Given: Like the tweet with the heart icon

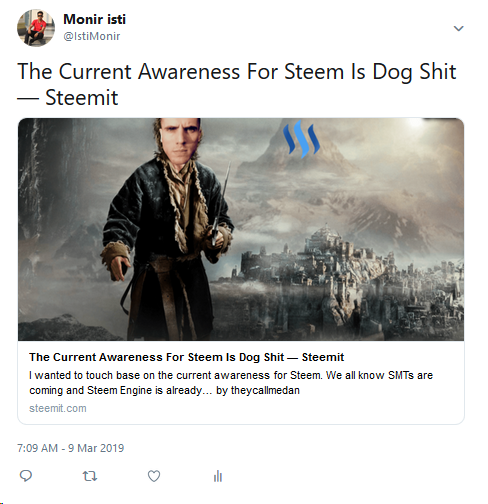Looking at the screenshot, I should (x=154, y=476).
